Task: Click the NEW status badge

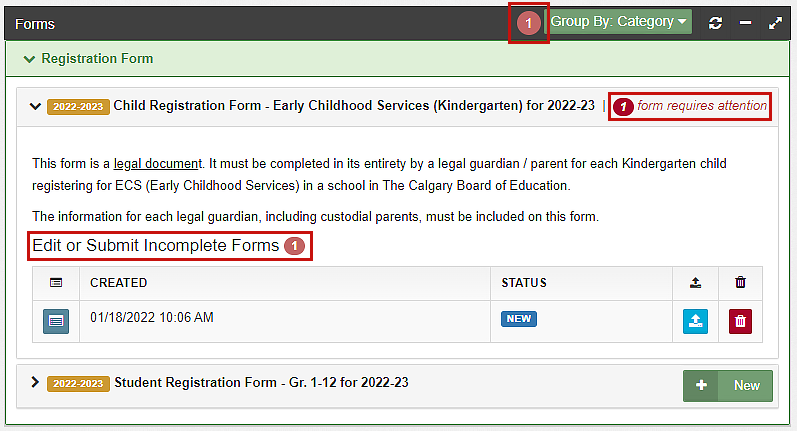Action: [x=519, y=319]
